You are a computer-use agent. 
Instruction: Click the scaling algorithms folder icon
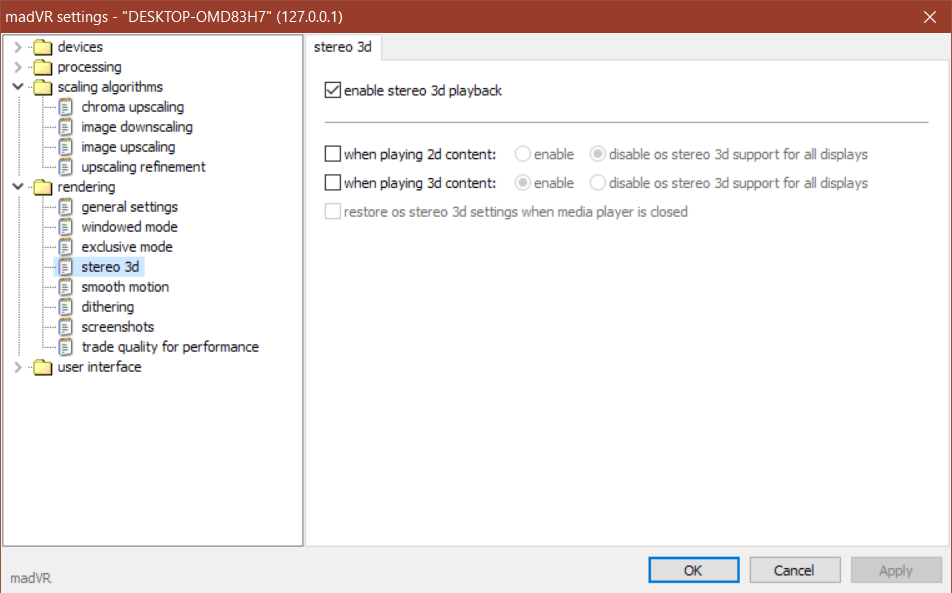42,87
